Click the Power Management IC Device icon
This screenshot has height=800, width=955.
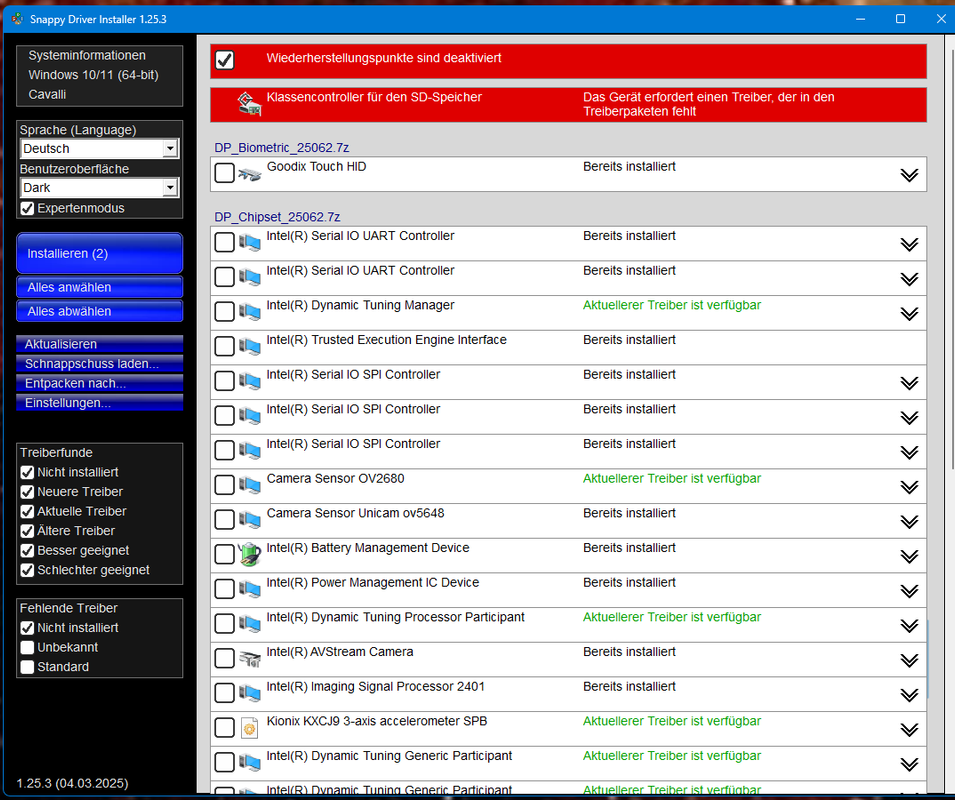point(249,589)
